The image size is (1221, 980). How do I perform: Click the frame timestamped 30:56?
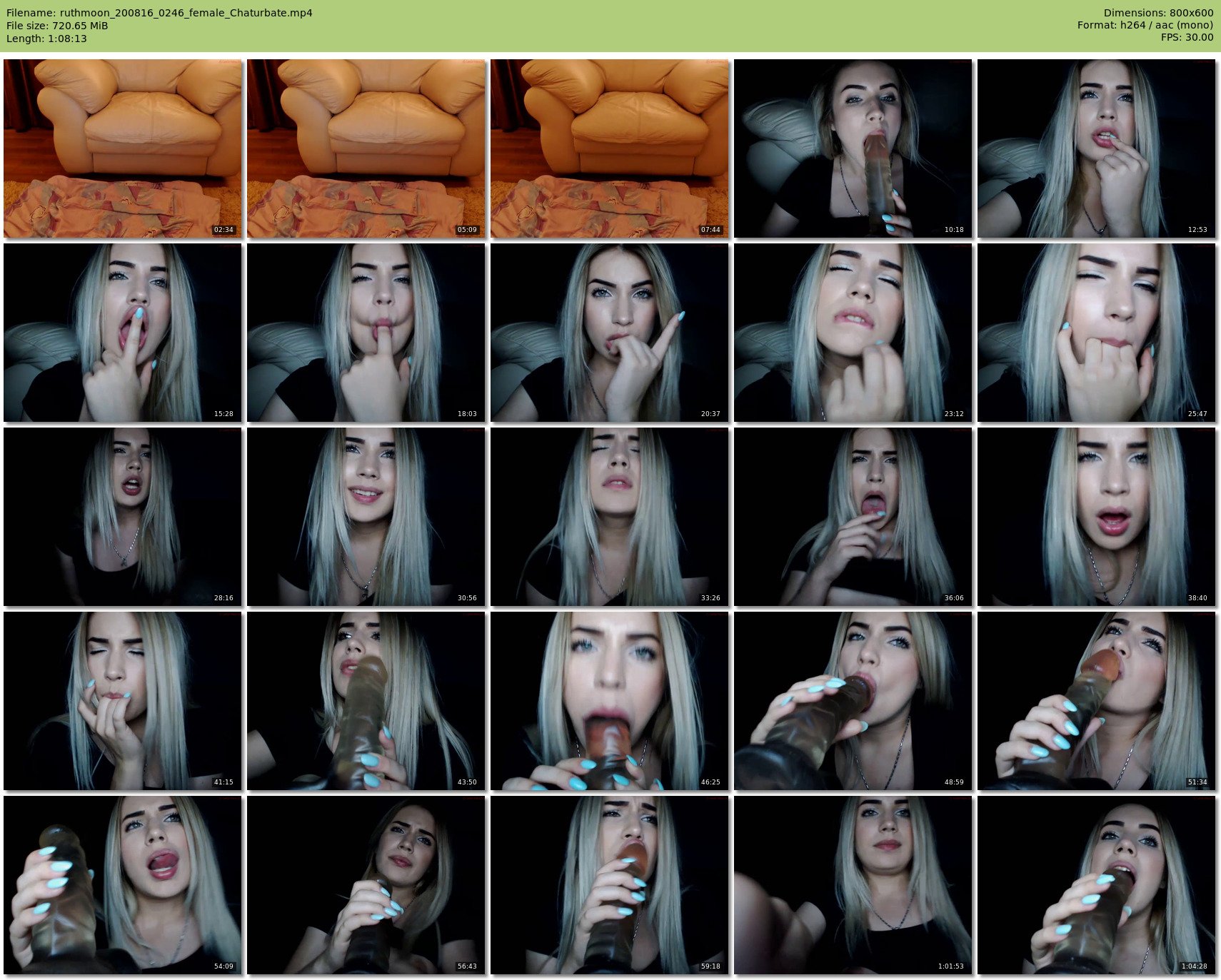(x=366, y=517)
